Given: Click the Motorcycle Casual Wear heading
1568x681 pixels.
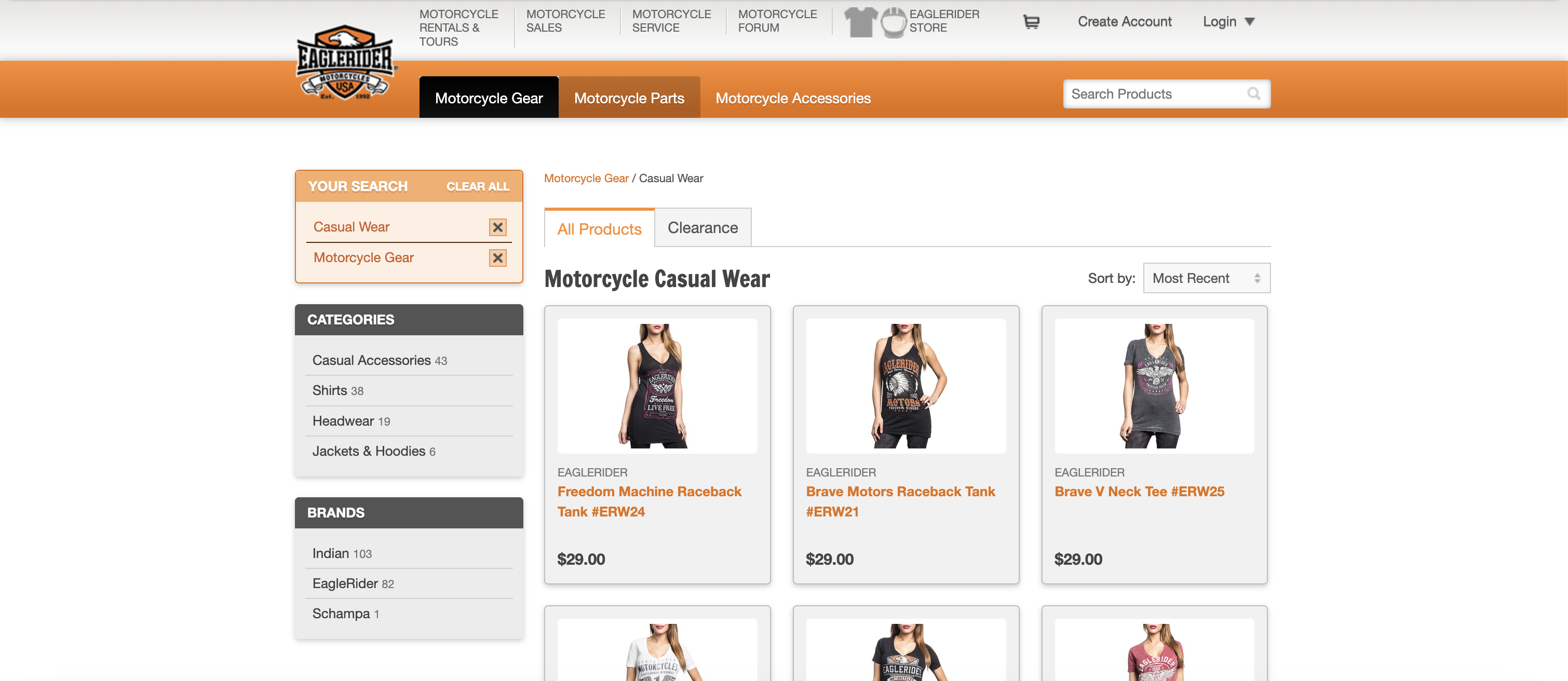Looking at the screenshot, I should pos(657,279).
